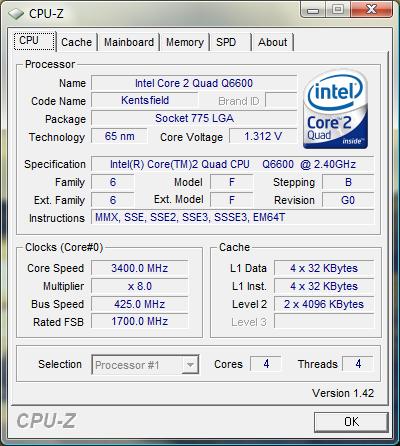Click the 425.0 MHz bus speed value
This screenshot has height=446, width=400.
click(140, 304)
